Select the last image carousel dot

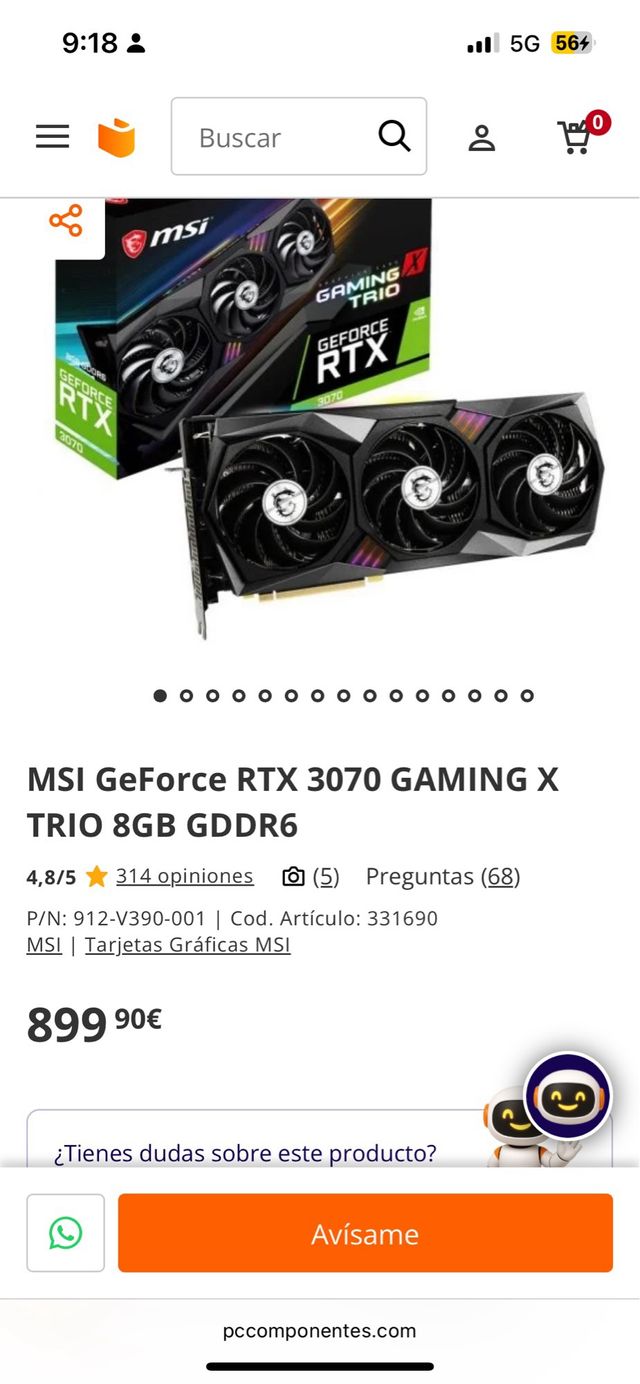pos(527,696)
